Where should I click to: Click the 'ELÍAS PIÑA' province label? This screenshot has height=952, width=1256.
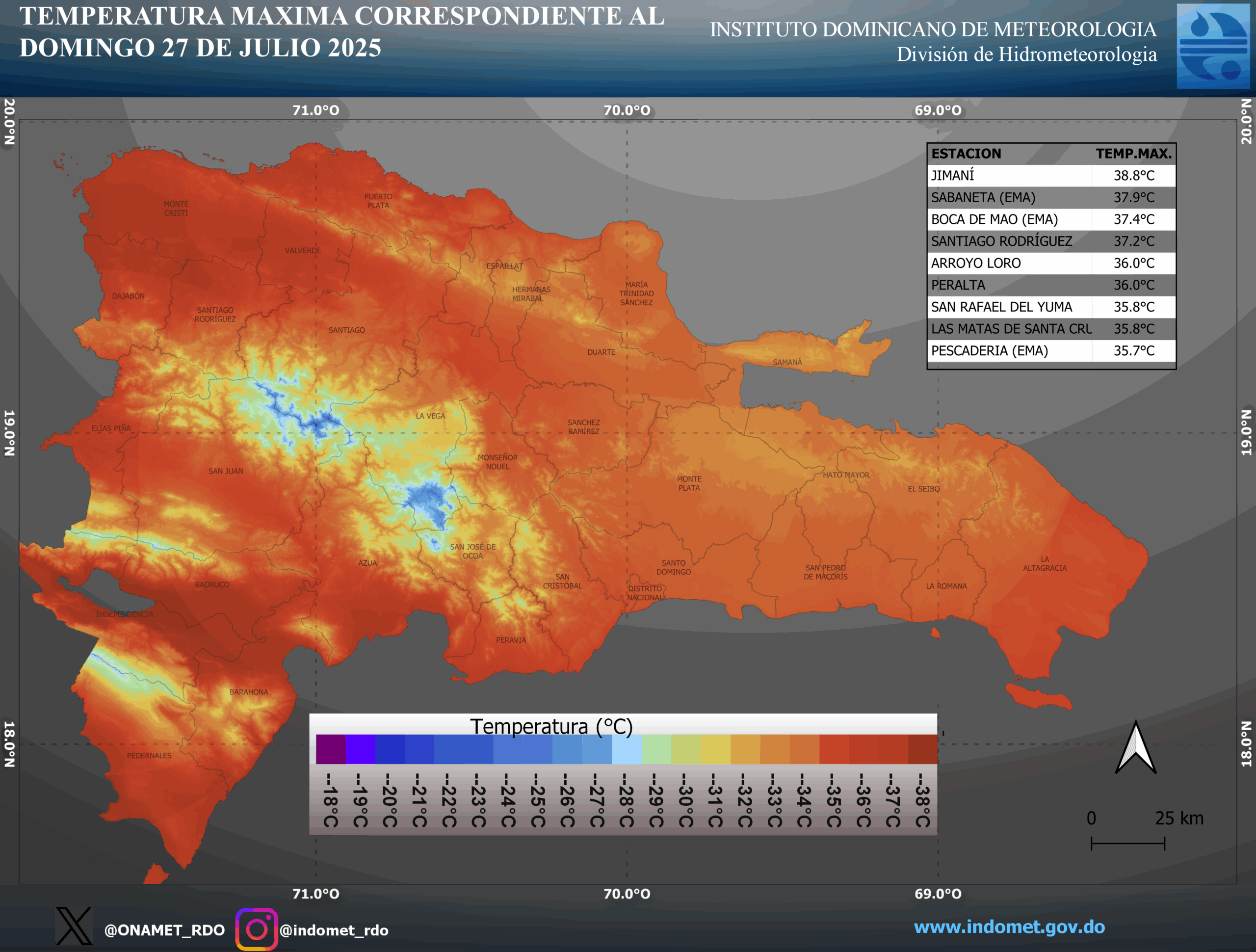[111, 428]
